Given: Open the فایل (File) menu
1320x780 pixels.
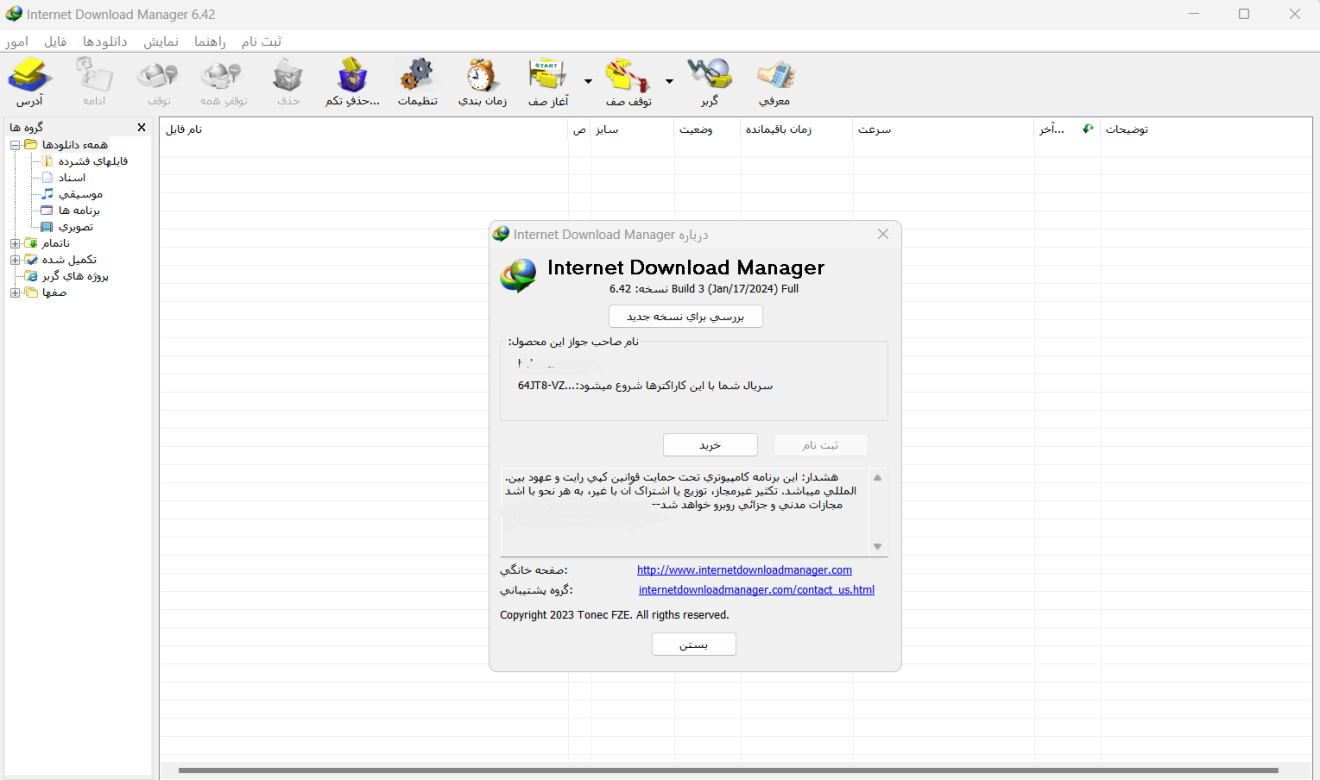Looking at the screenshot, I should 55,41.
